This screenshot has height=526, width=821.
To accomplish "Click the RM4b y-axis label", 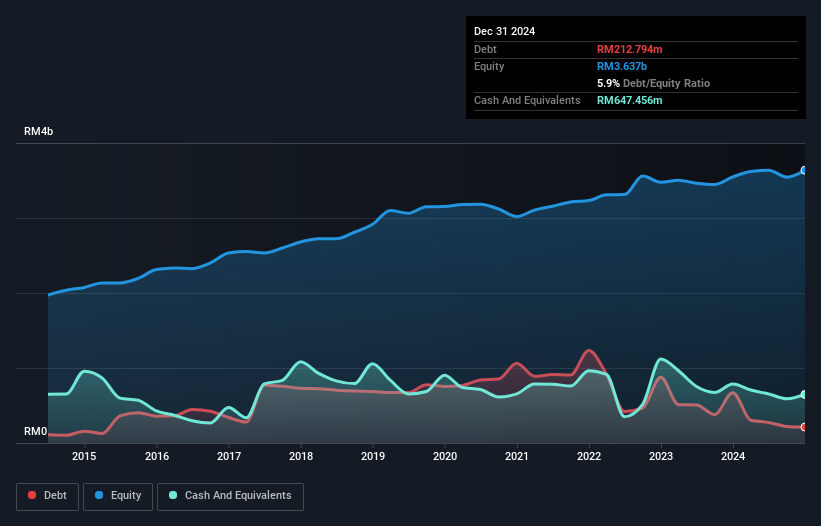I will (x=38, y=131).
